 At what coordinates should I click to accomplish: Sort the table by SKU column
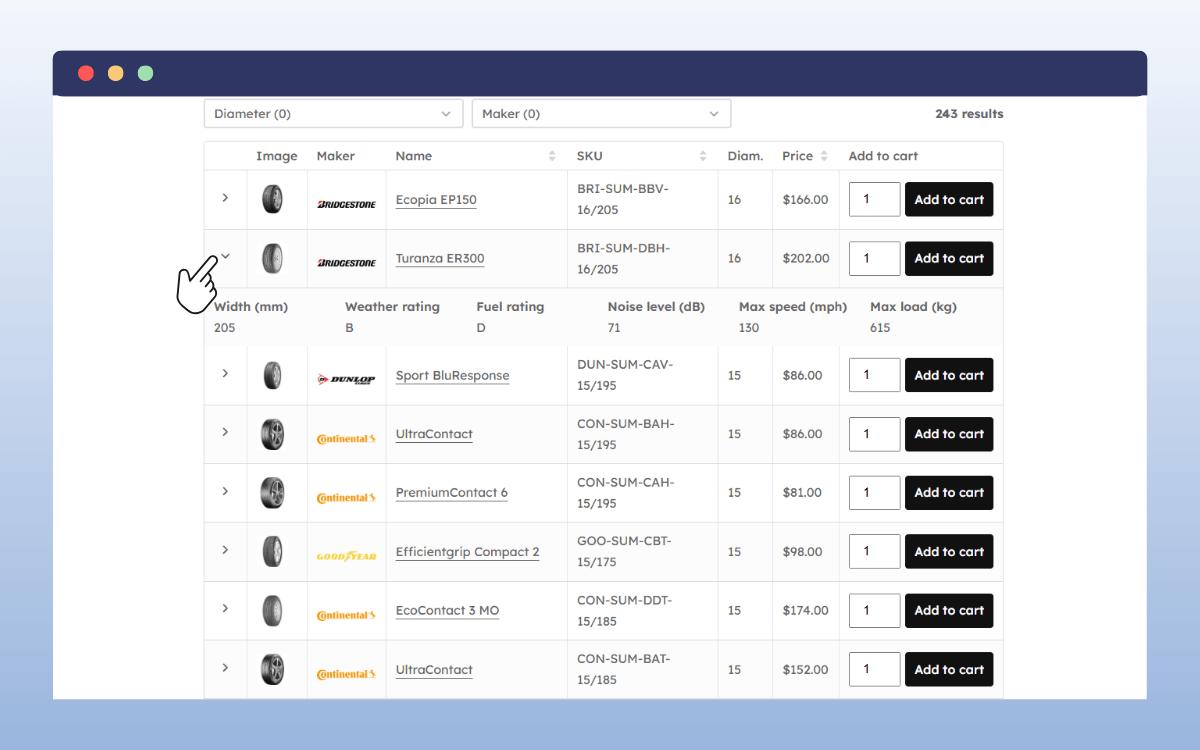pos(703,156)
